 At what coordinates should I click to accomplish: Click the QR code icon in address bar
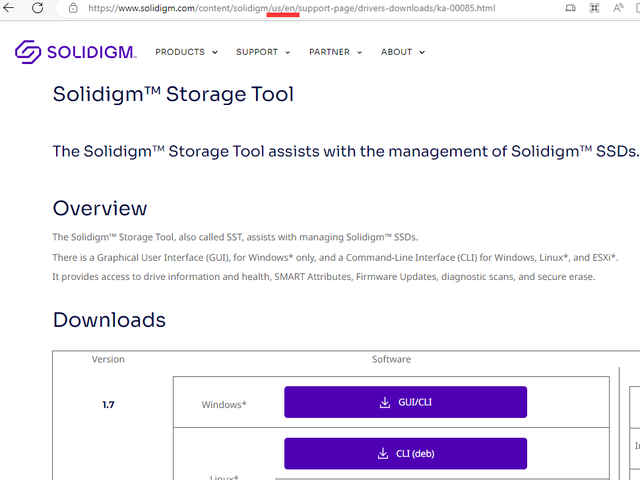click(594, 8)
